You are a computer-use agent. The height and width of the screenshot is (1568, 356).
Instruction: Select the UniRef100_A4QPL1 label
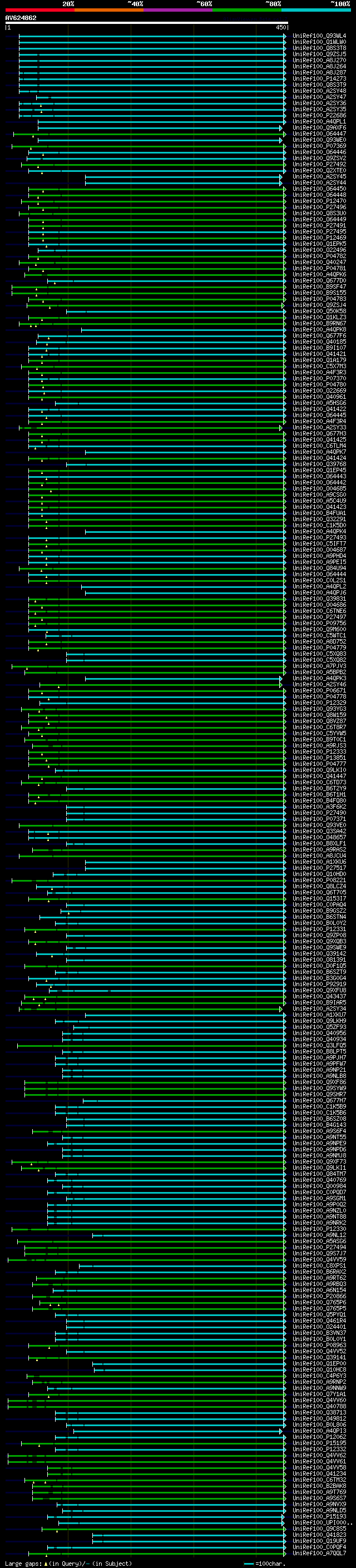click(x=319, y=122)
